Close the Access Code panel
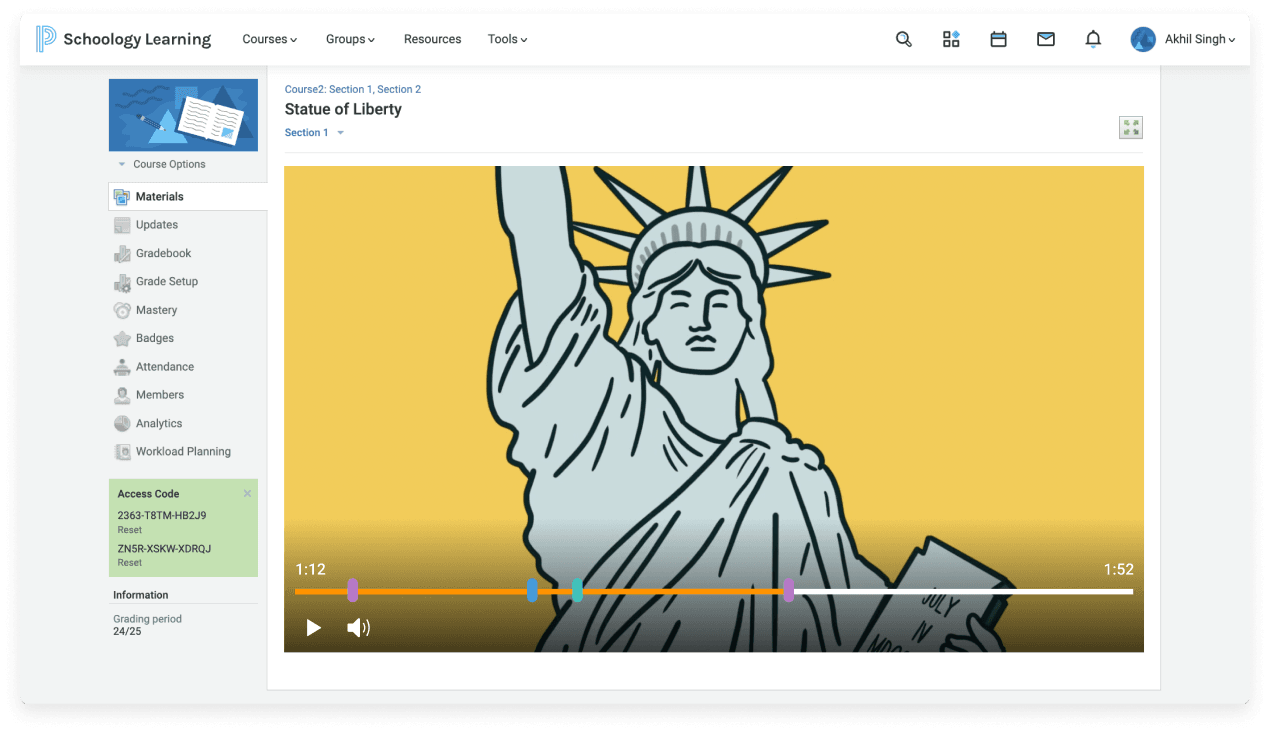This screenshot has height=734, width=1270. (247, 493)
